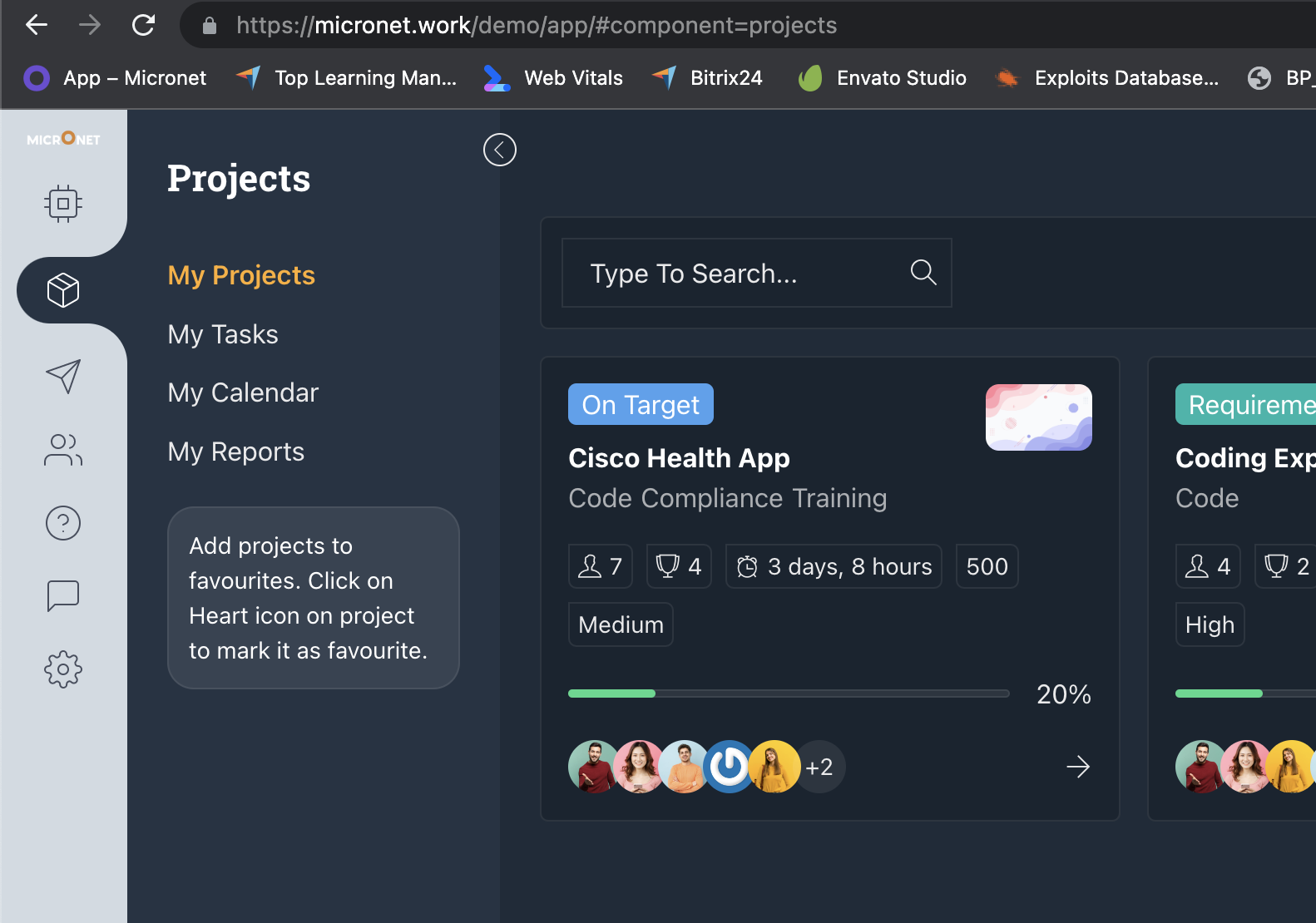Select the cube Projects icon in the sidebar
The height and width of the screenshot is (923, 1316).
pos(63,290)
